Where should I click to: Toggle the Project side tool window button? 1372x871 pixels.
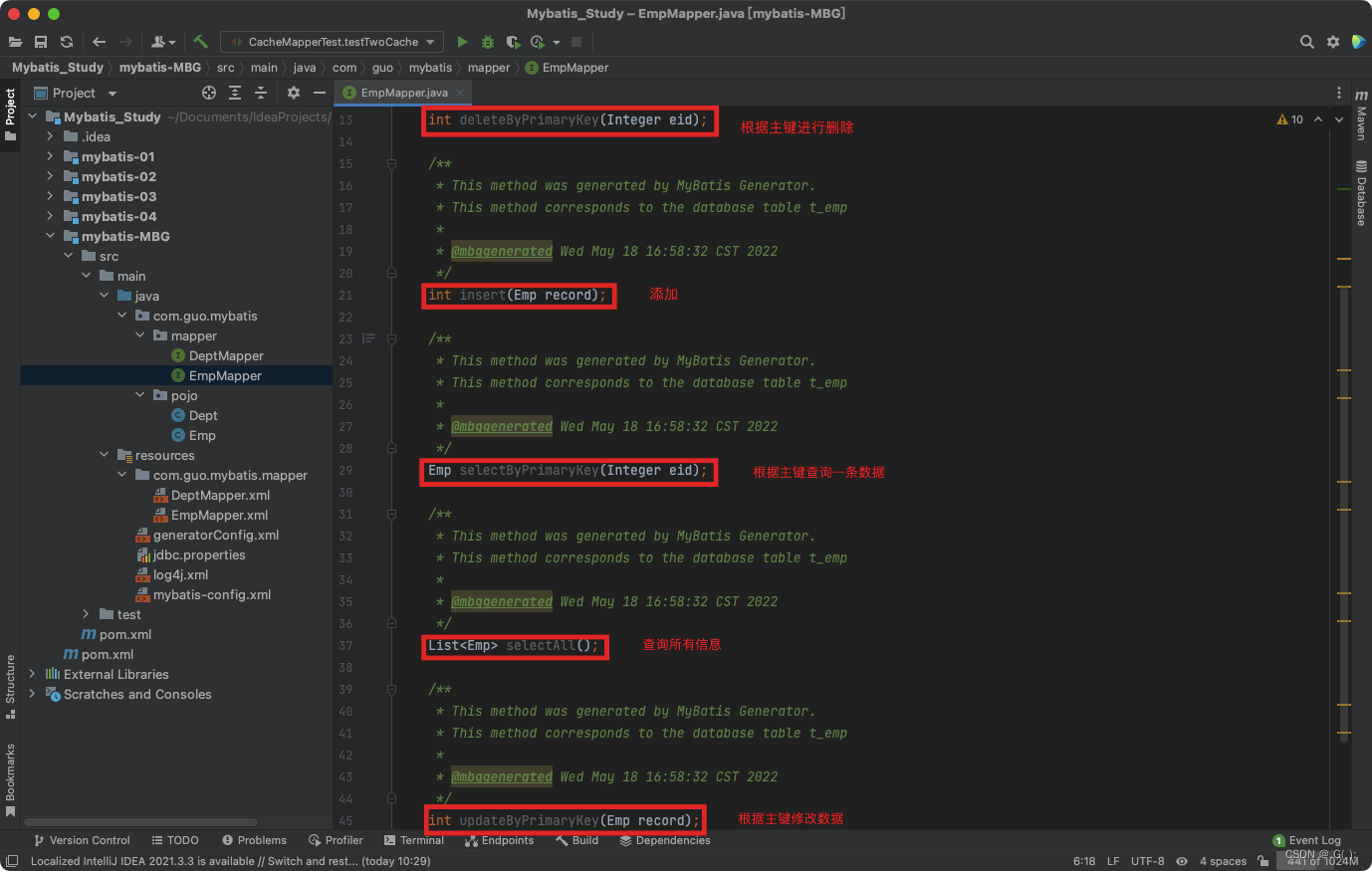point(10,114)
